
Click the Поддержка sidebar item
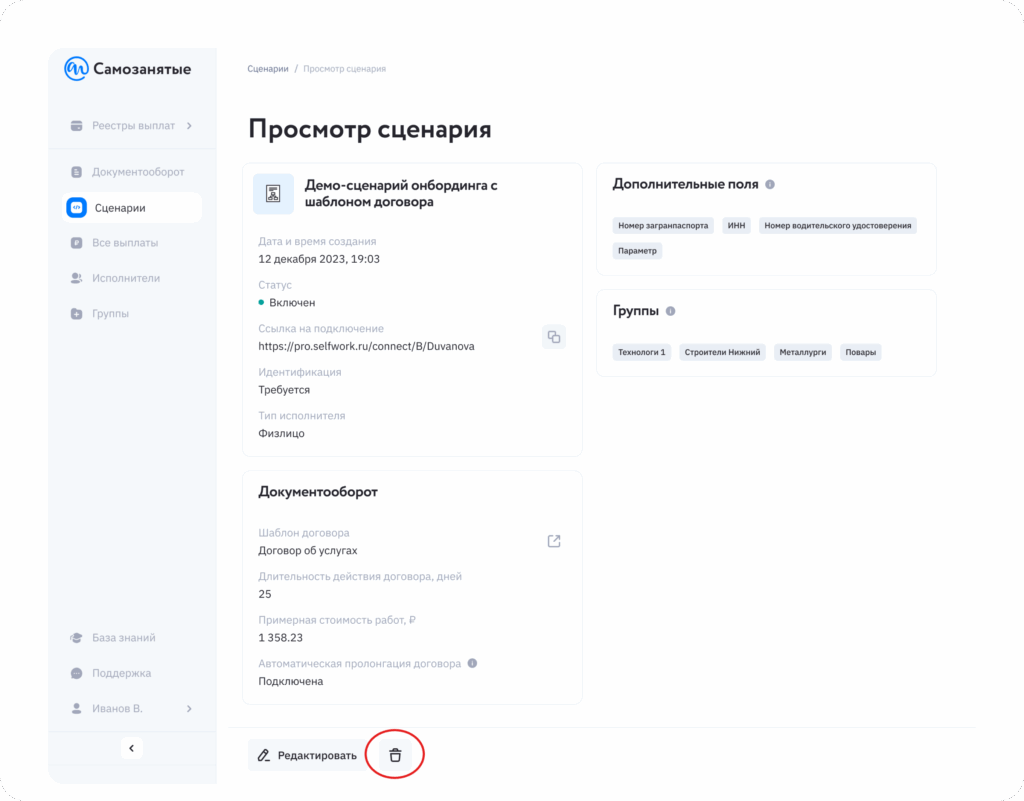tap(121, 673)
